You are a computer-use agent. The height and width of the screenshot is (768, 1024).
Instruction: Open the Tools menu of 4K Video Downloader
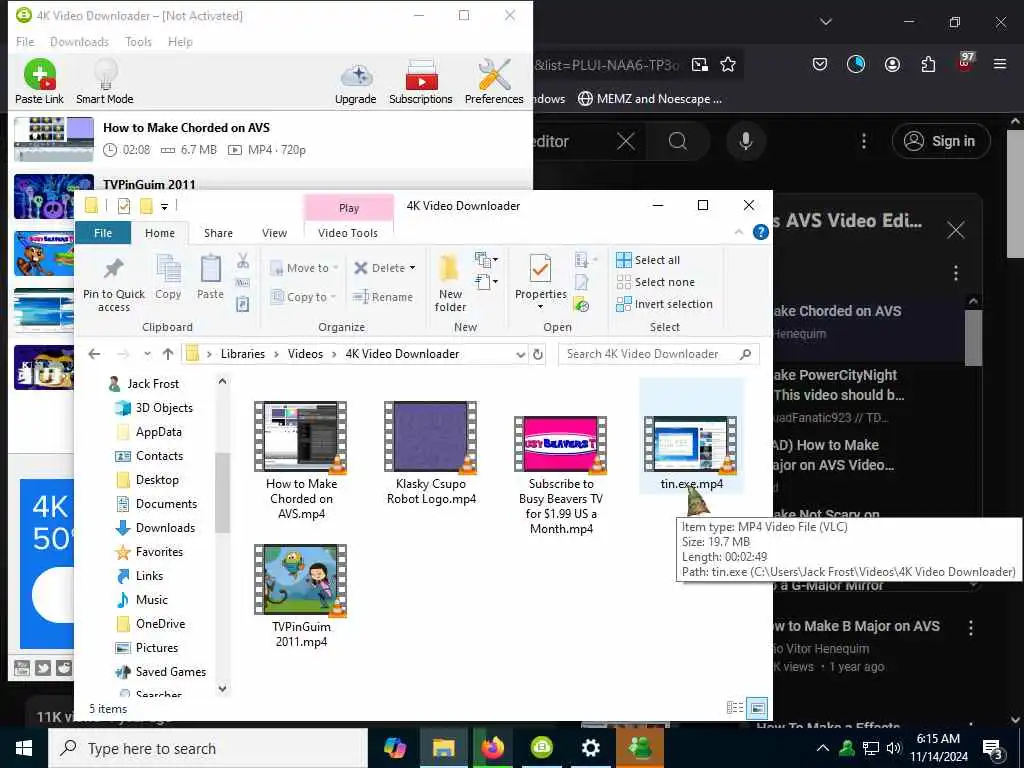[138, 42]
